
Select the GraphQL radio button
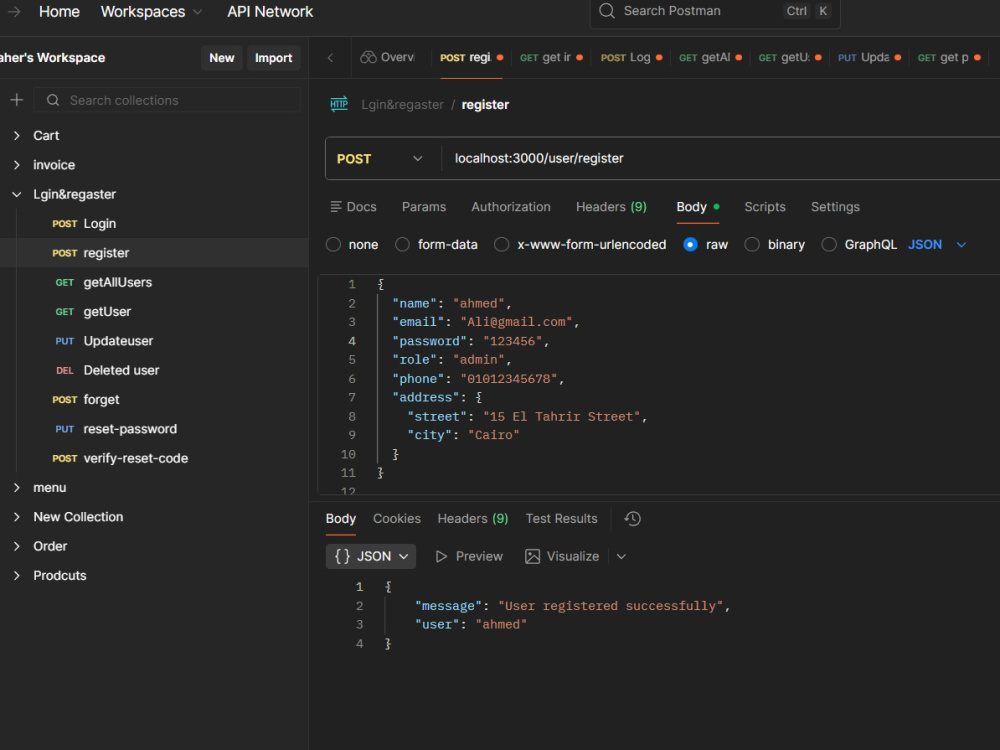point(828,244)
